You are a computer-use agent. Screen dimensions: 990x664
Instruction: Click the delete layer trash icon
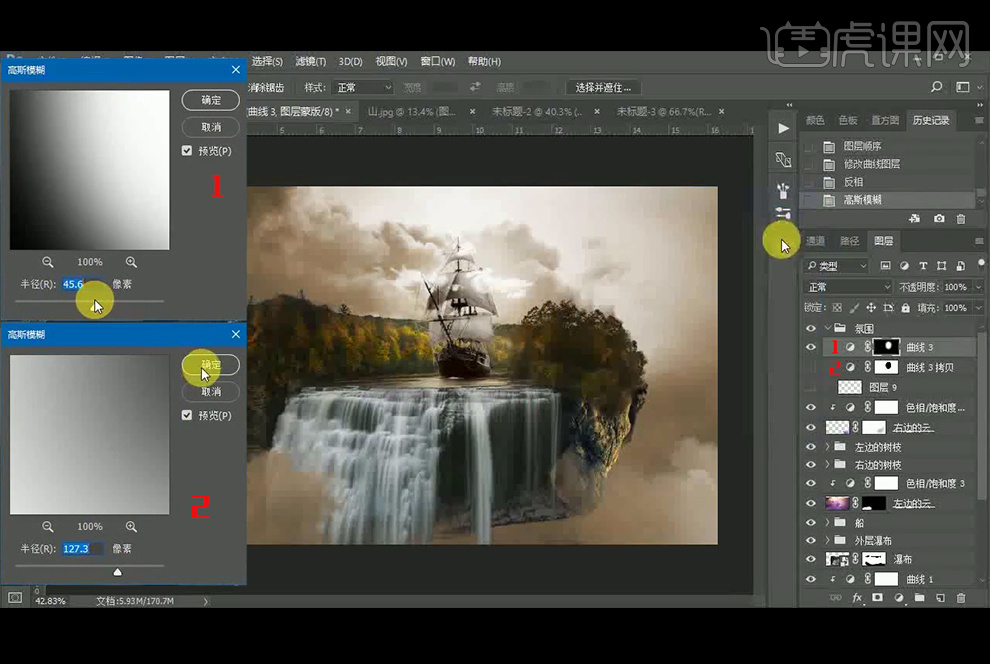pos(961,598)
